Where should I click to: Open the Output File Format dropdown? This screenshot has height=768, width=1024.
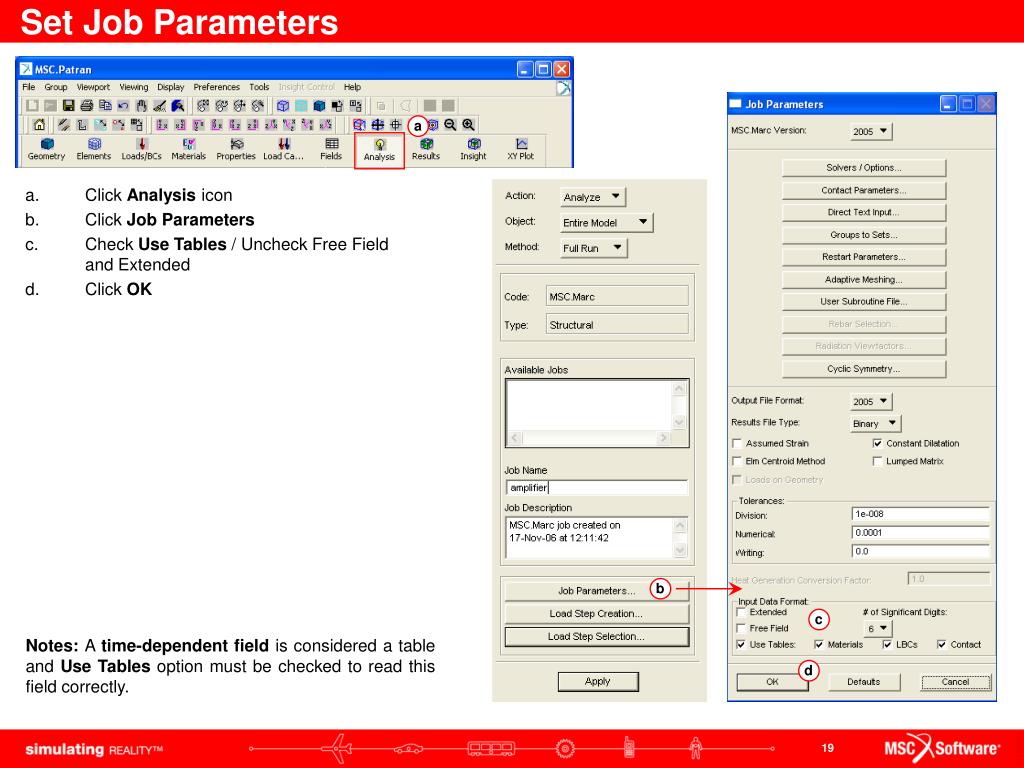[871, 402]
